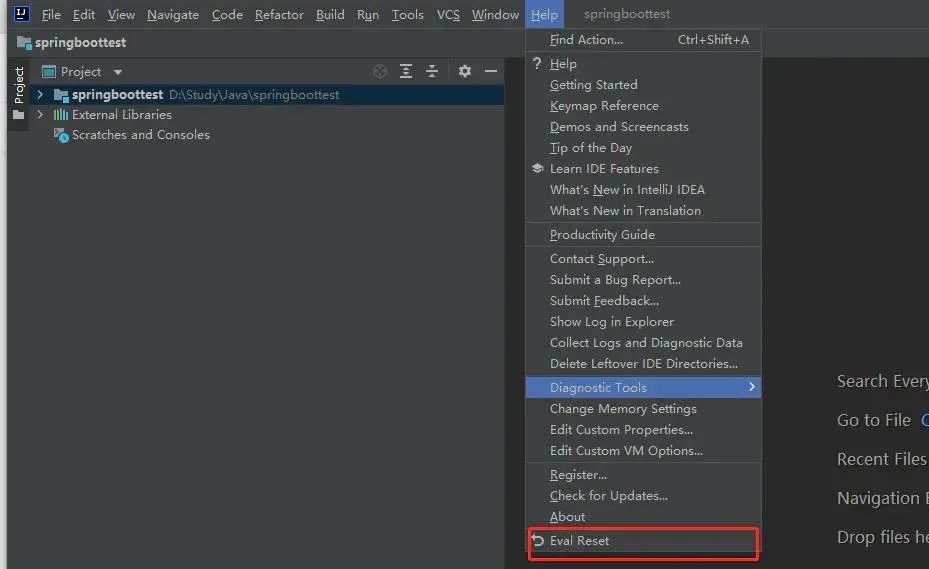Toggle the vertical Project tool window tab
This screenshot has height=569, width=929.
18,86
